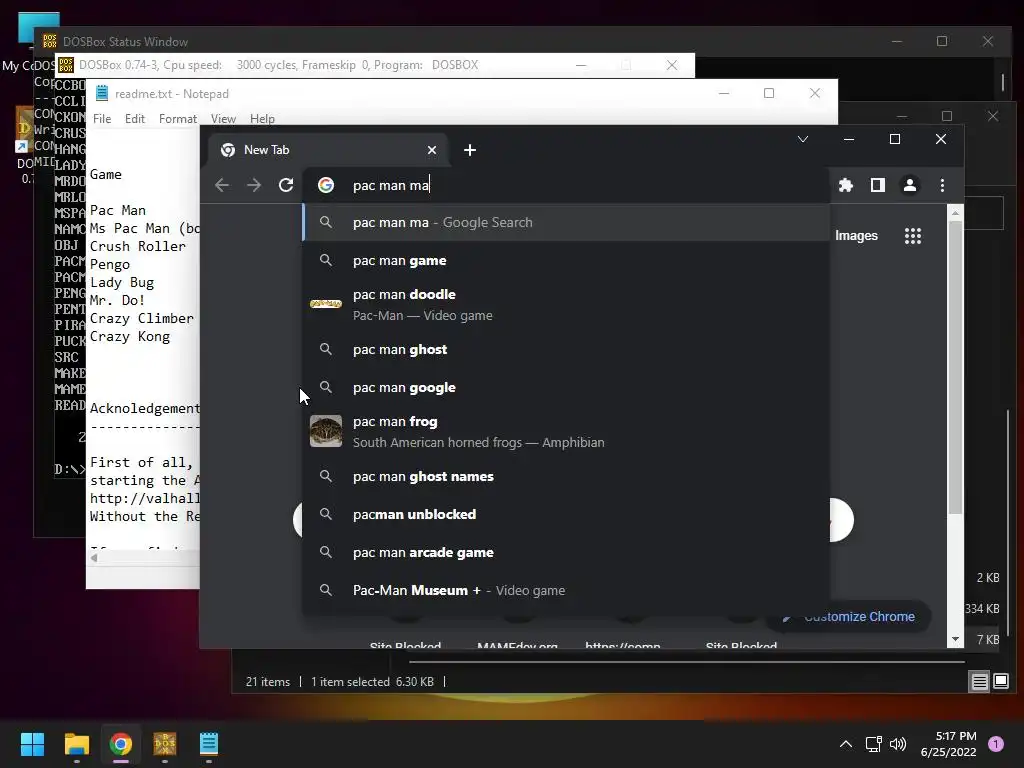Screen dimensions: 1024x768
Task: Click 'Pac Man' line in Notepad
Action: click(x=118, y=210)
